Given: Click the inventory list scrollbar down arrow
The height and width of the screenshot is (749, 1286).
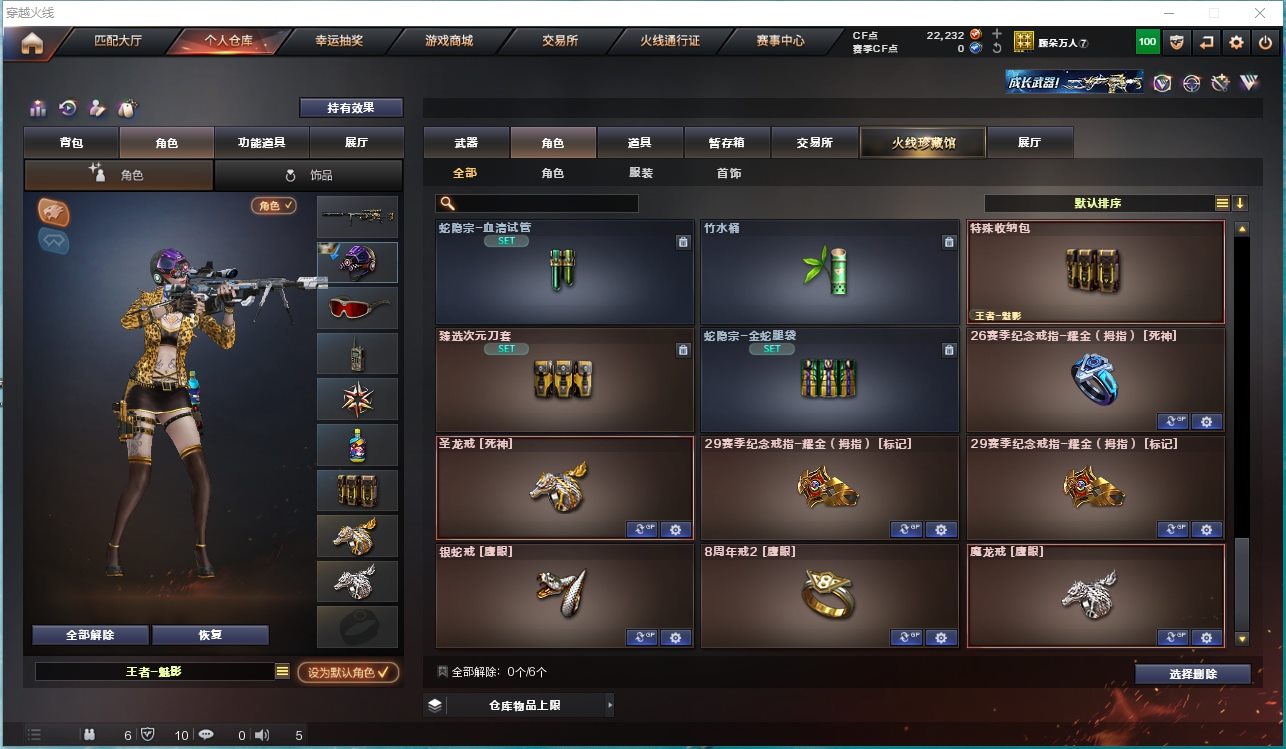Looking at the screenshot, I should click(x=1242, y=638).
